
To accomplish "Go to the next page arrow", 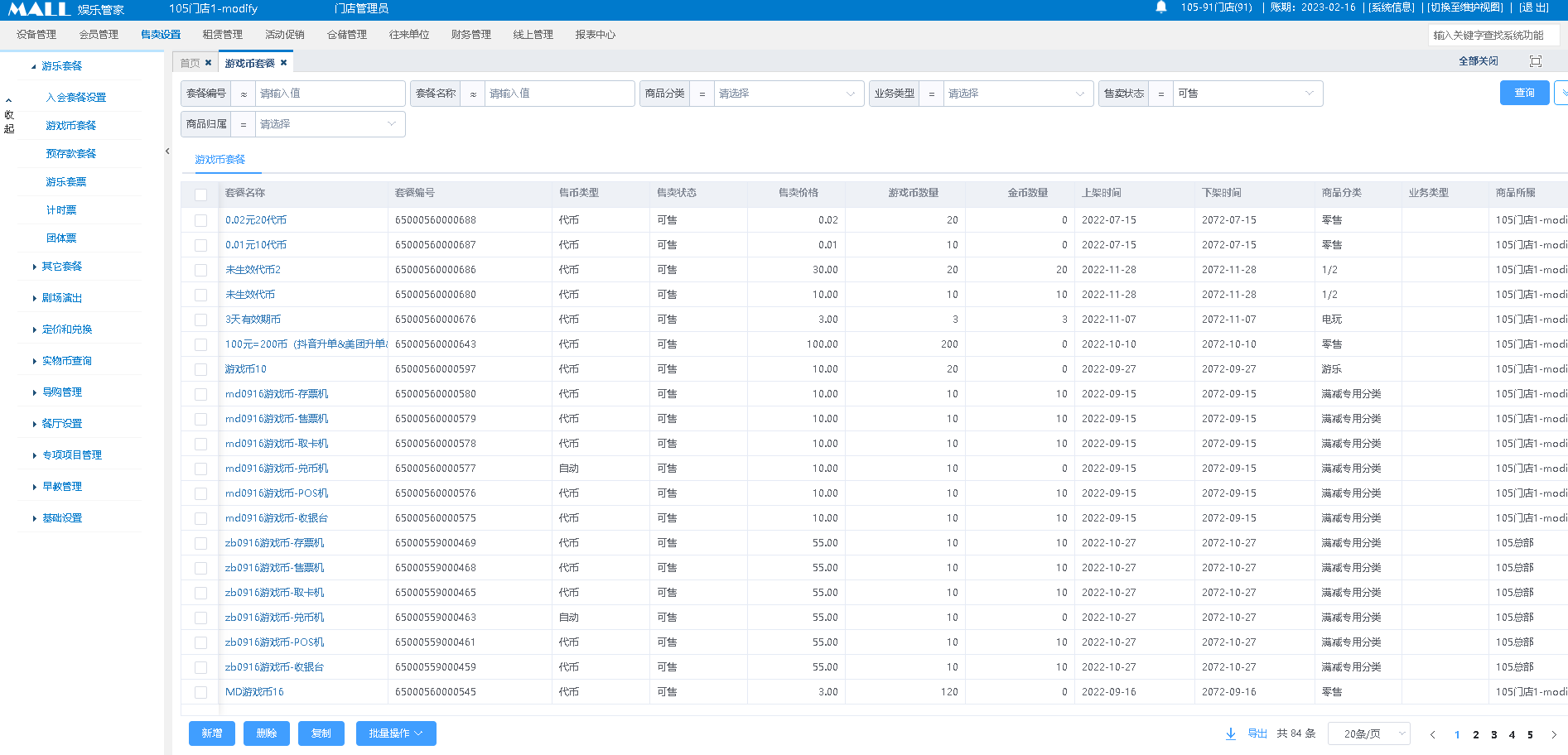I will (x=1554, y=734).
